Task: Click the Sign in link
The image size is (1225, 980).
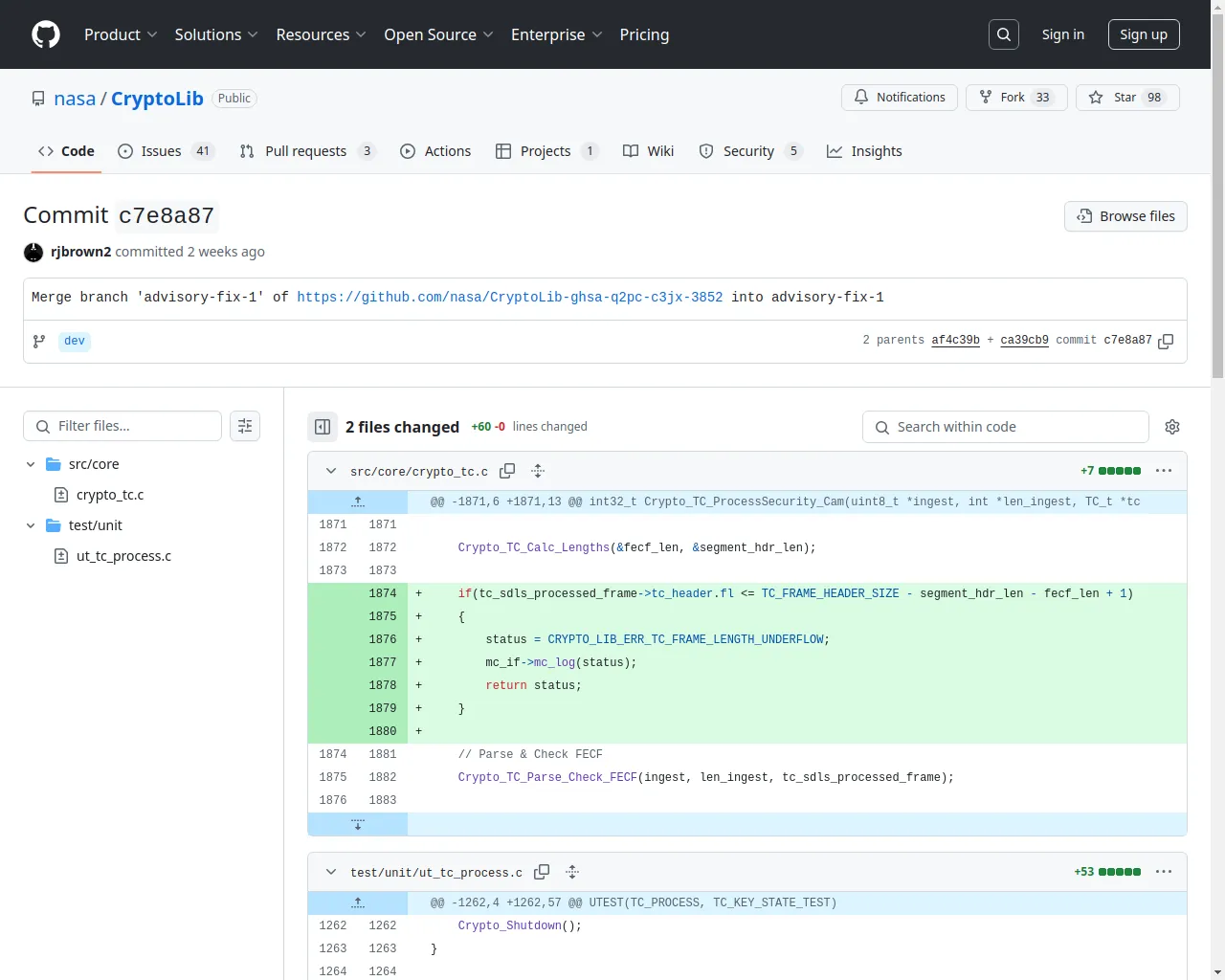Action: (1063, 34)
